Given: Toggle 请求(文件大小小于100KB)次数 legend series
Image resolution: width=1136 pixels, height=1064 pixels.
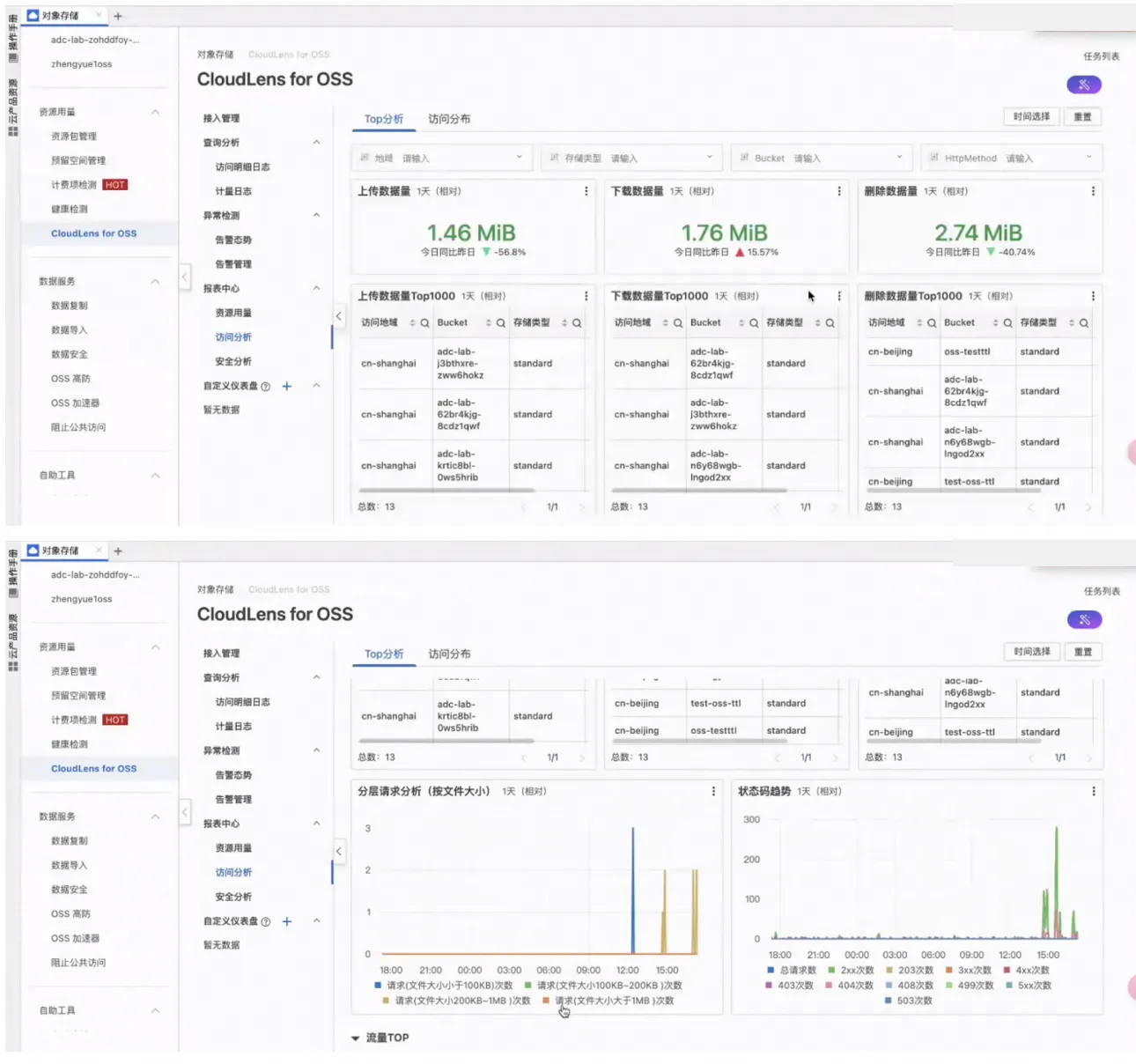Looking at the screenshot, I should click(443, 986).
